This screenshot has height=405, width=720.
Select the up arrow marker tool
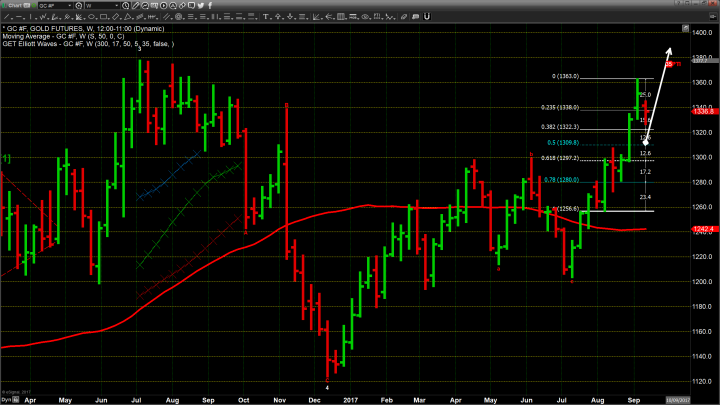click(278, 17)
